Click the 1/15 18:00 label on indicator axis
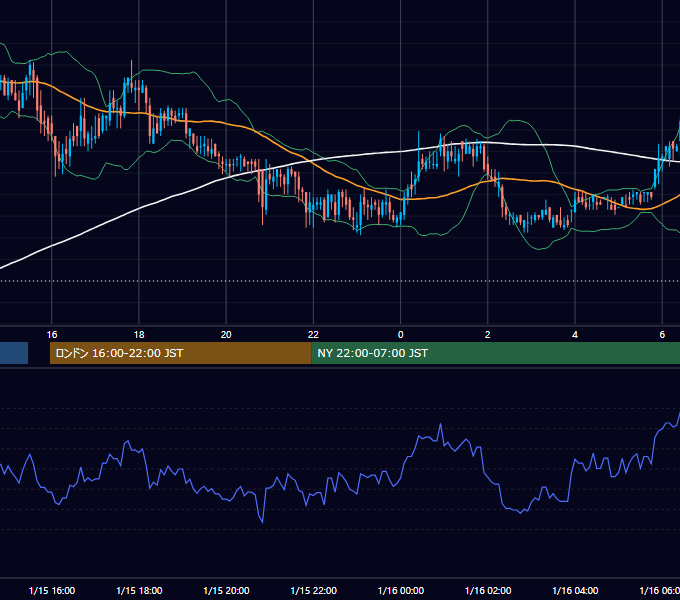The image size is (680, 600). coord(139,590)
